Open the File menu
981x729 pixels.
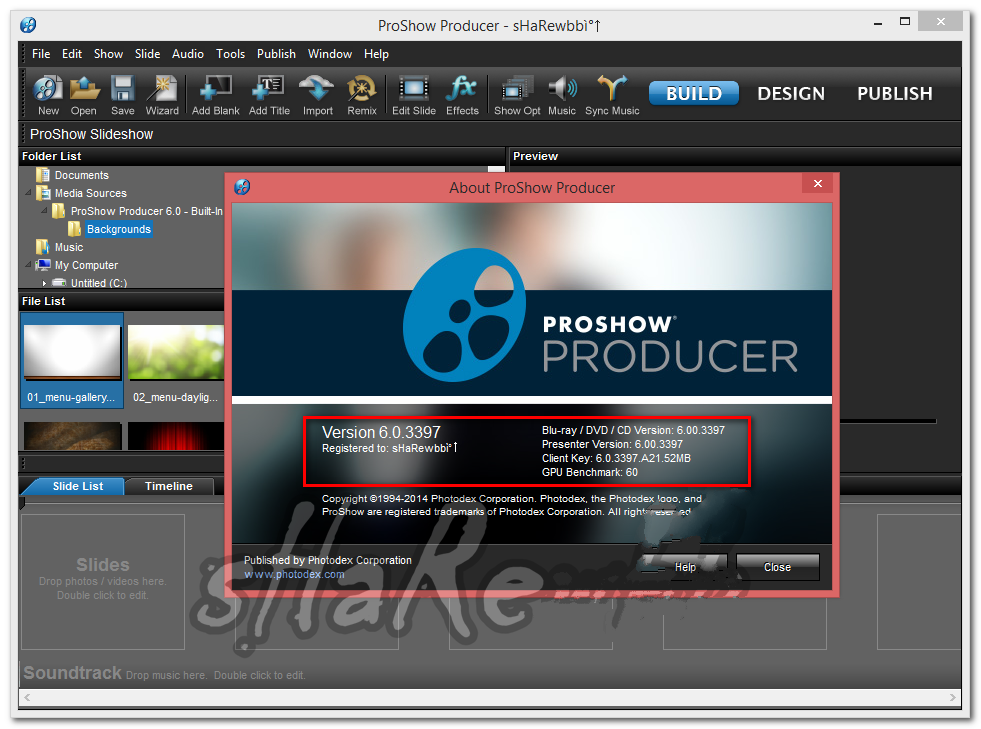pyautogui.click(x=41, y=54)
